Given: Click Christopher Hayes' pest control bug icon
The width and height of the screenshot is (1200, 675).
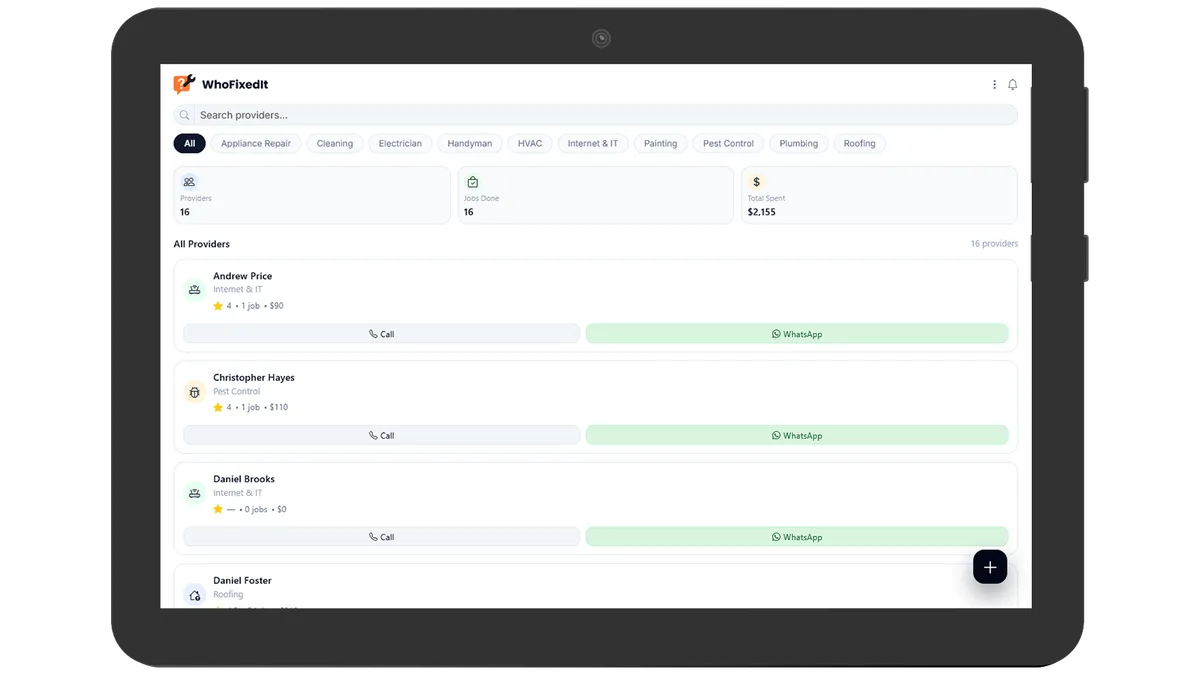Looking at the screenshot, I should [x=195, y=392].
